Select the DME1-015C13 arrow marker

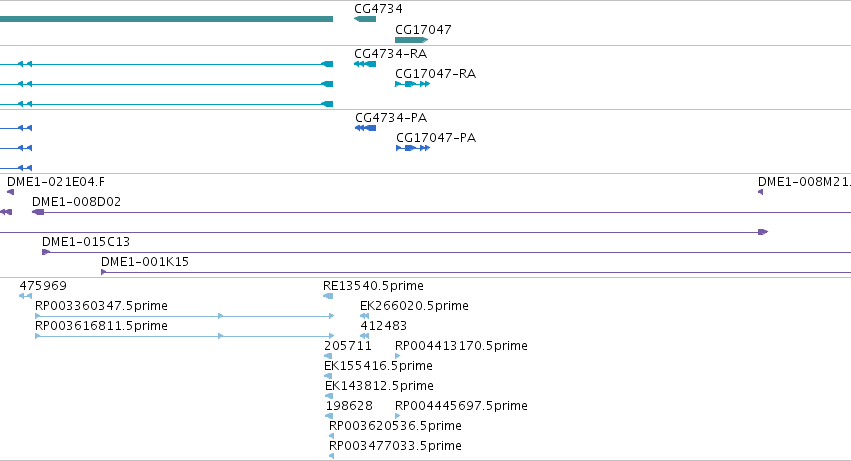coord(46,252)
